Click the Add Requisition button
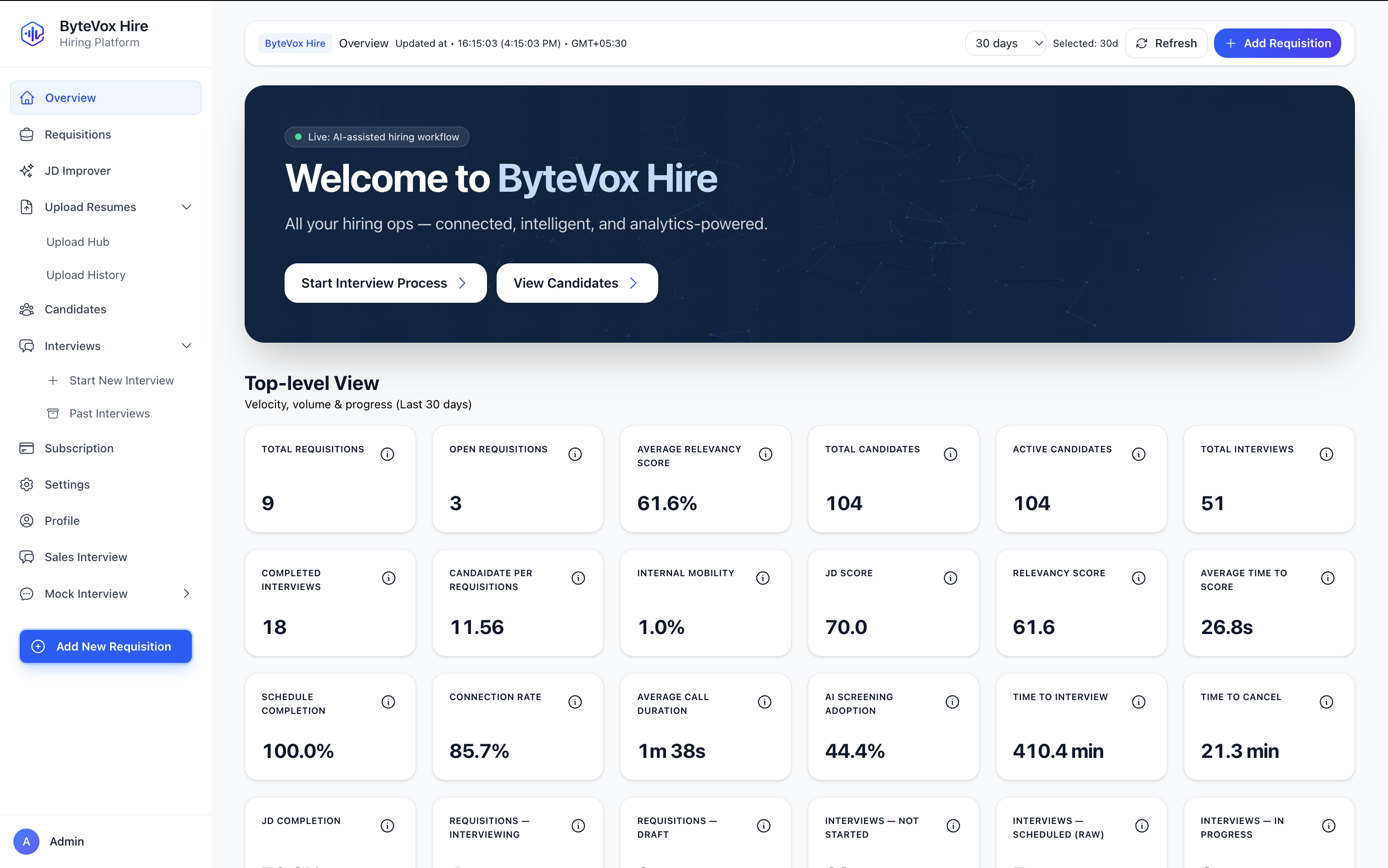The width and height of the screenshot is (1388, 868). click(1277, 43)
